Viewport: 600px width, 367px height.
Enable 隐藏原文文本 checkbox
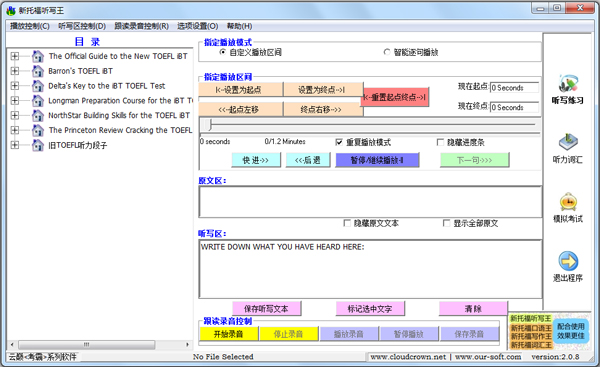[347, 223]
